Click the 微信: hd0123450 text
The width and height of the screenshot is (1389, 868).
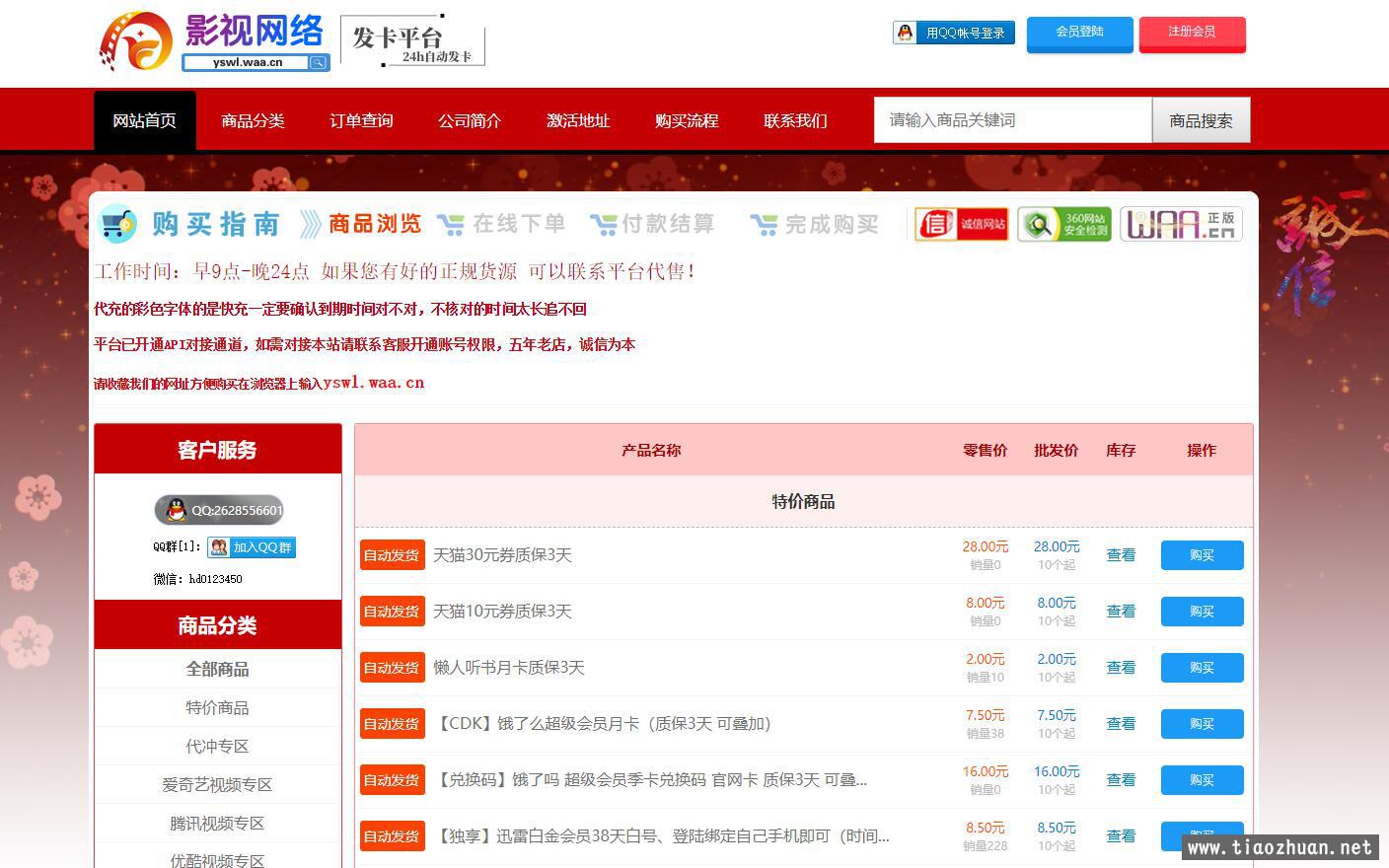tap(197, 579)
